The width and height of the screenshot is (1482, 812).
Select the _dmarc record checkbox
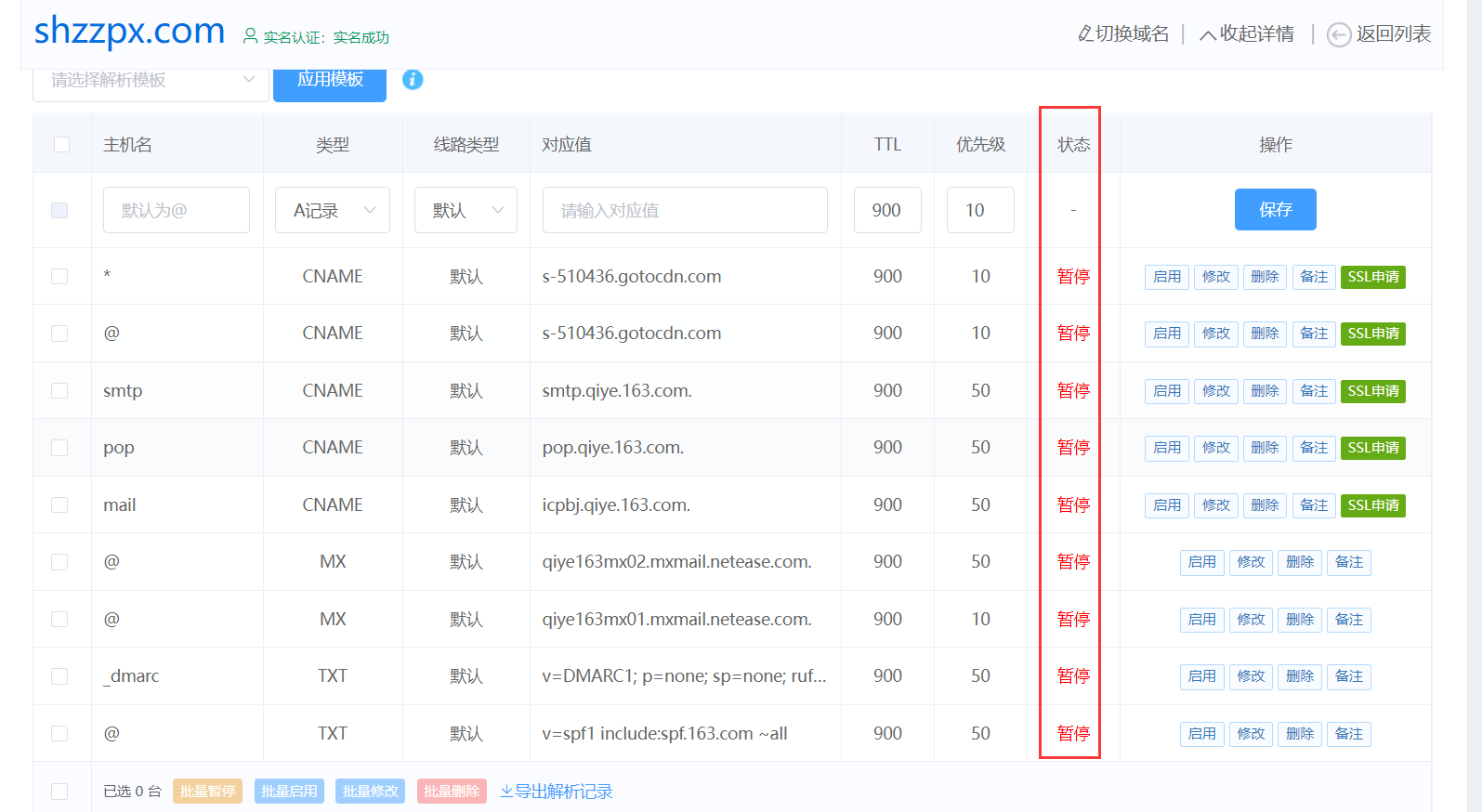59,676
